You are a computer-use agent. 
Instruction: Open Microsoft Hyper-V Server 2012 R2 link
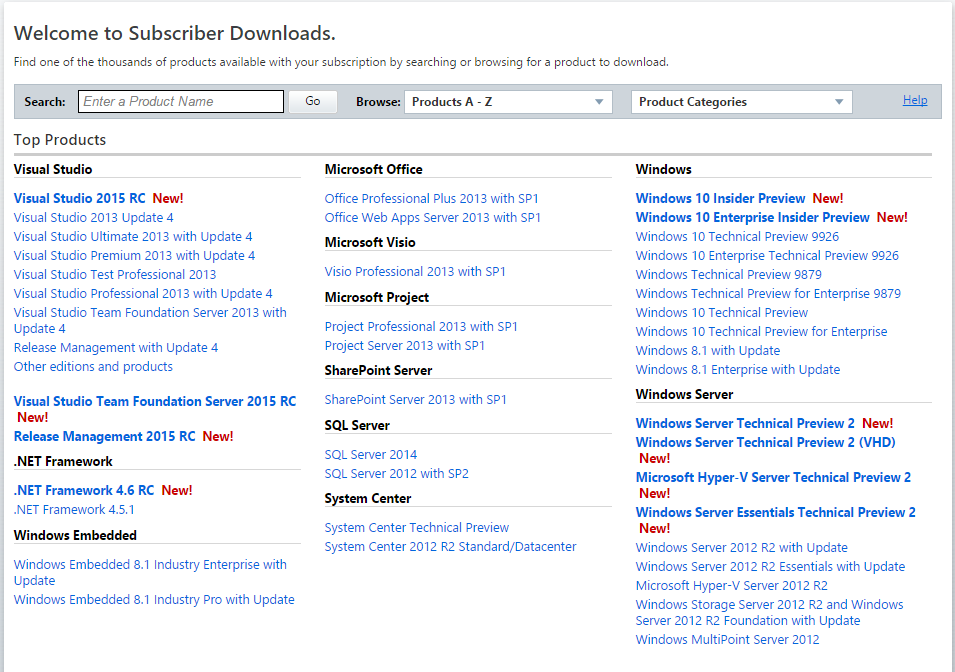(x=731, y=585)
